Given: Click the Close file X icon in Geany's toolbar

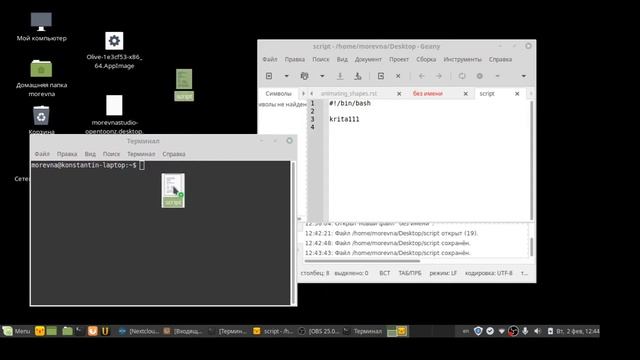Looking at the screenshot, I should click(x=398, y=76).
